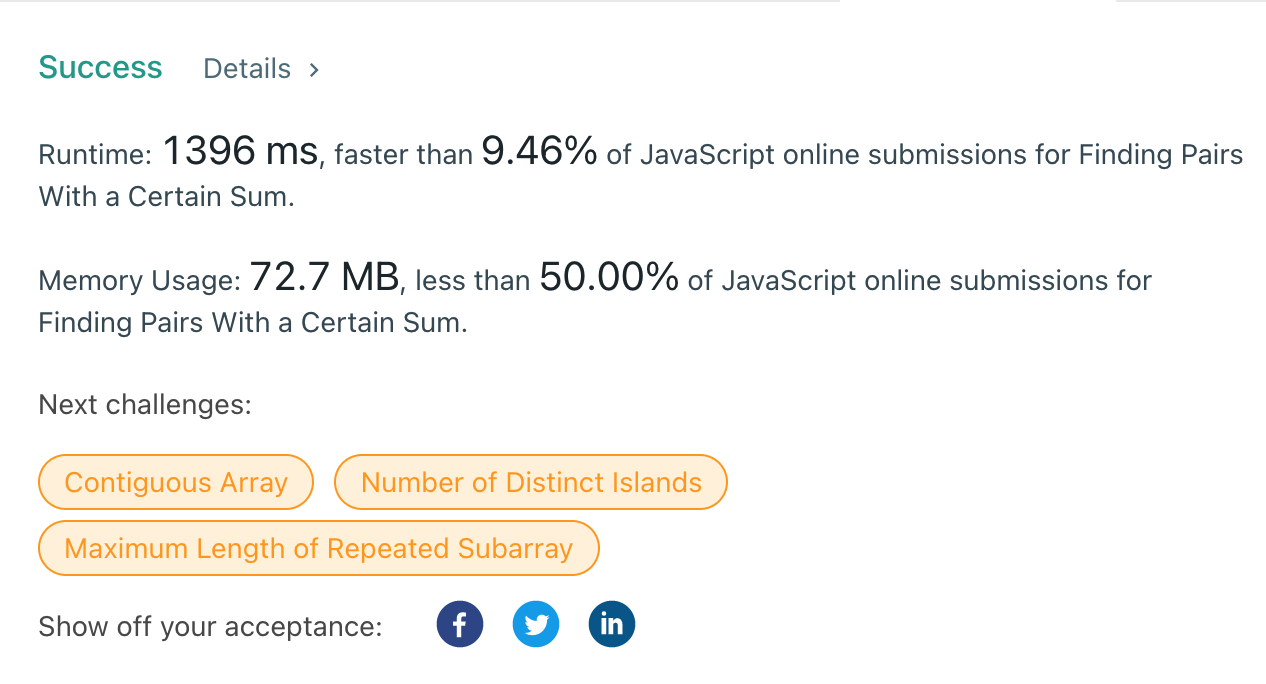Open the Number of Distinct Islands challenge
This screenshot has width=1266, height=684.
[531, 482]
